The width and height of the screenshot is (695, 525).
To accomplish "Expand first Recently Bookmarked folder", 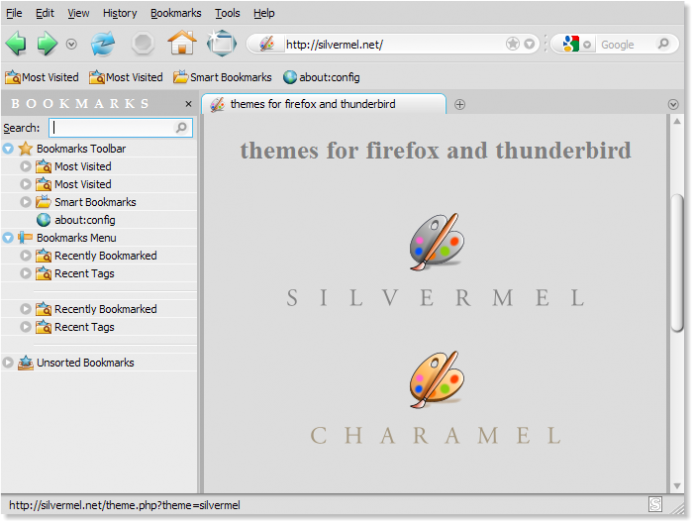I will coord(26,255).
